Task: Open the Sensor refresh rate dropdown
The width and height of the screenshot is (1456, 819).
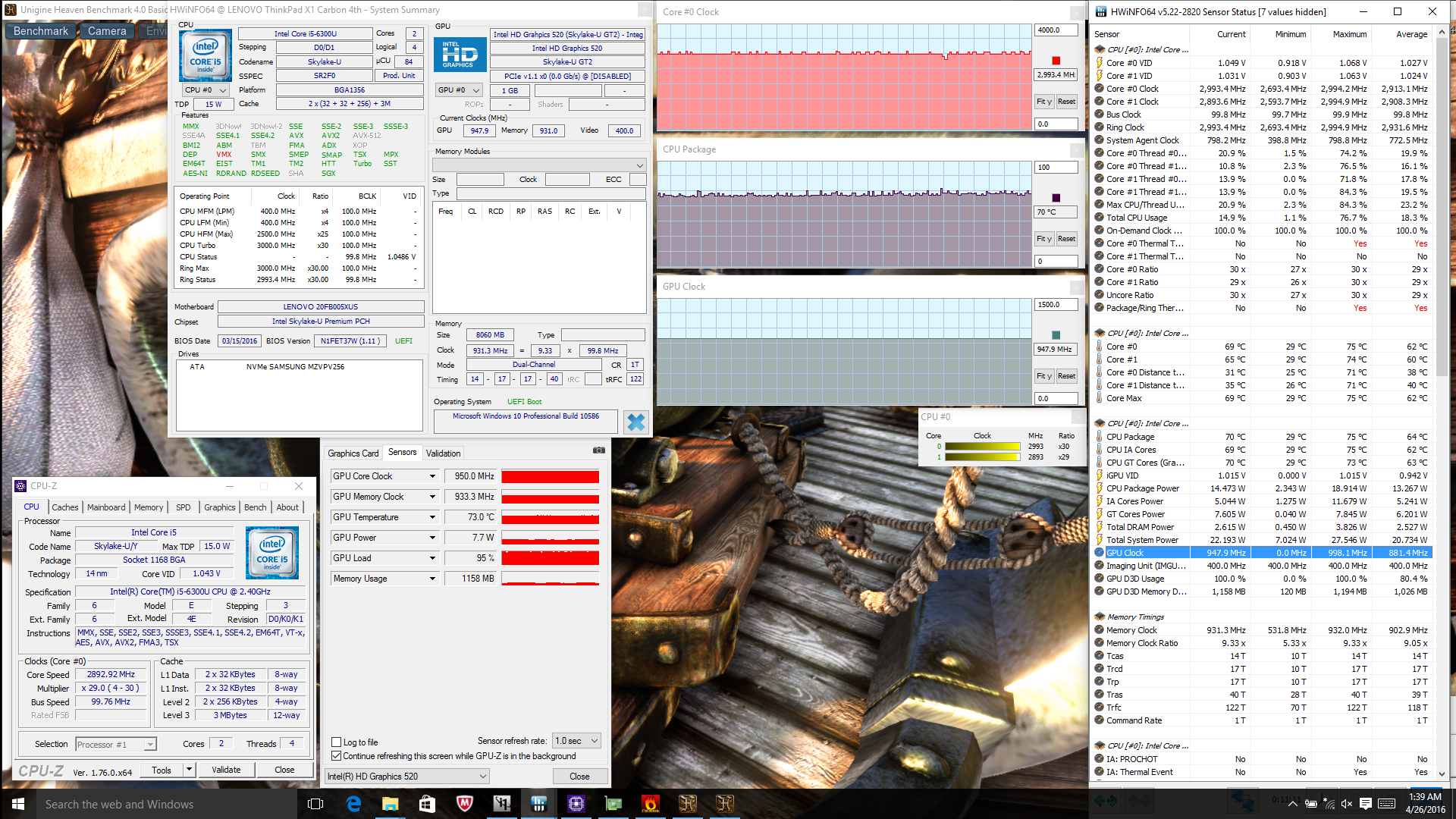Action: [577, 741]
